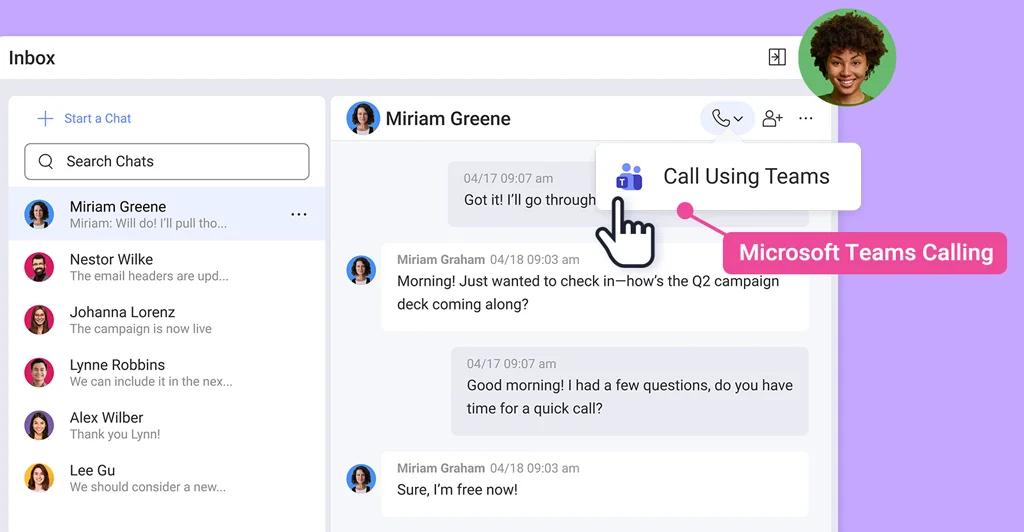The image size is (1024, 532).
Task: Click the add participant icon
Action: coord(773,118)
